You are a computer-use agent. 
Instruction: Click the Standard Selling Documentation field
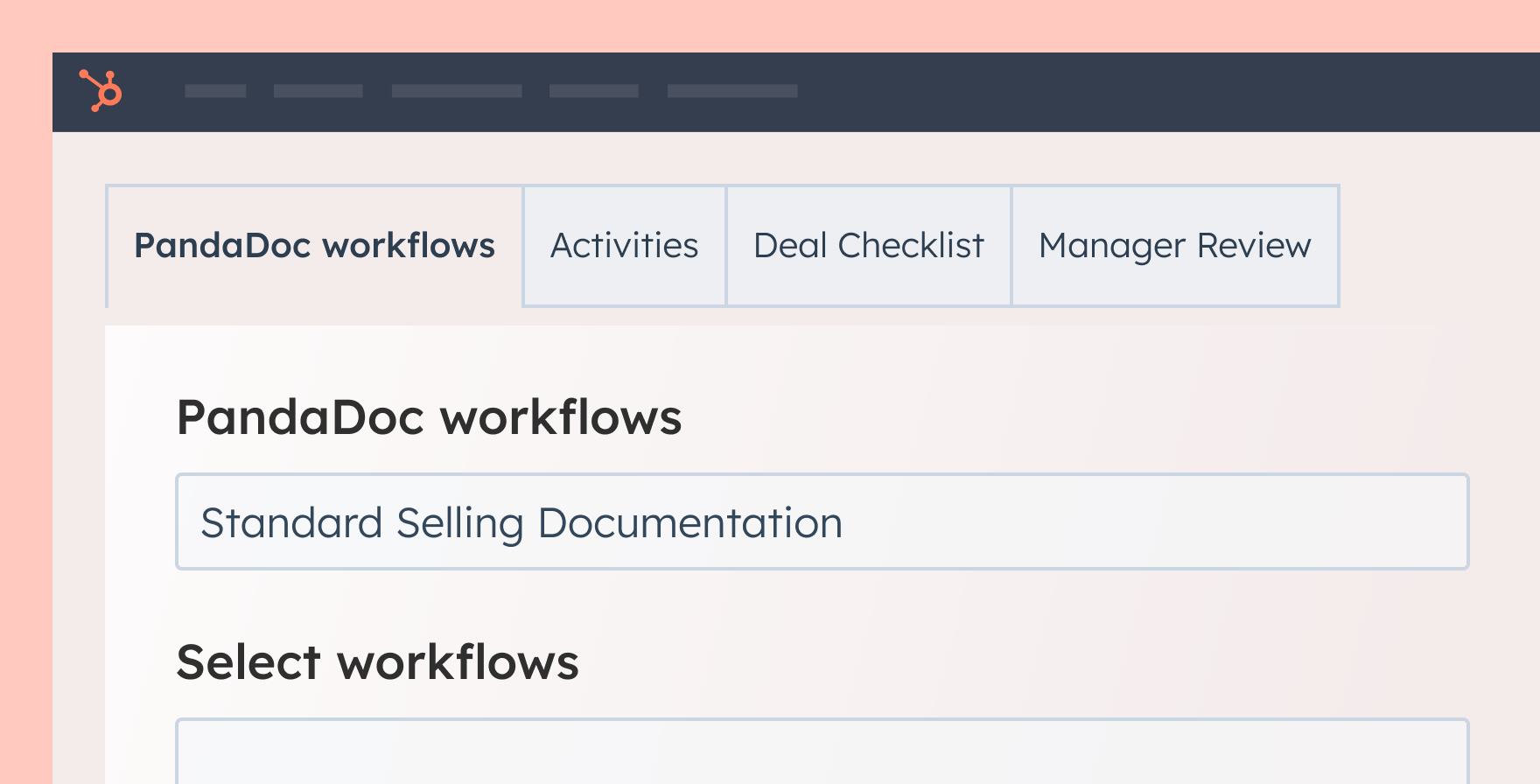[822, 521]
